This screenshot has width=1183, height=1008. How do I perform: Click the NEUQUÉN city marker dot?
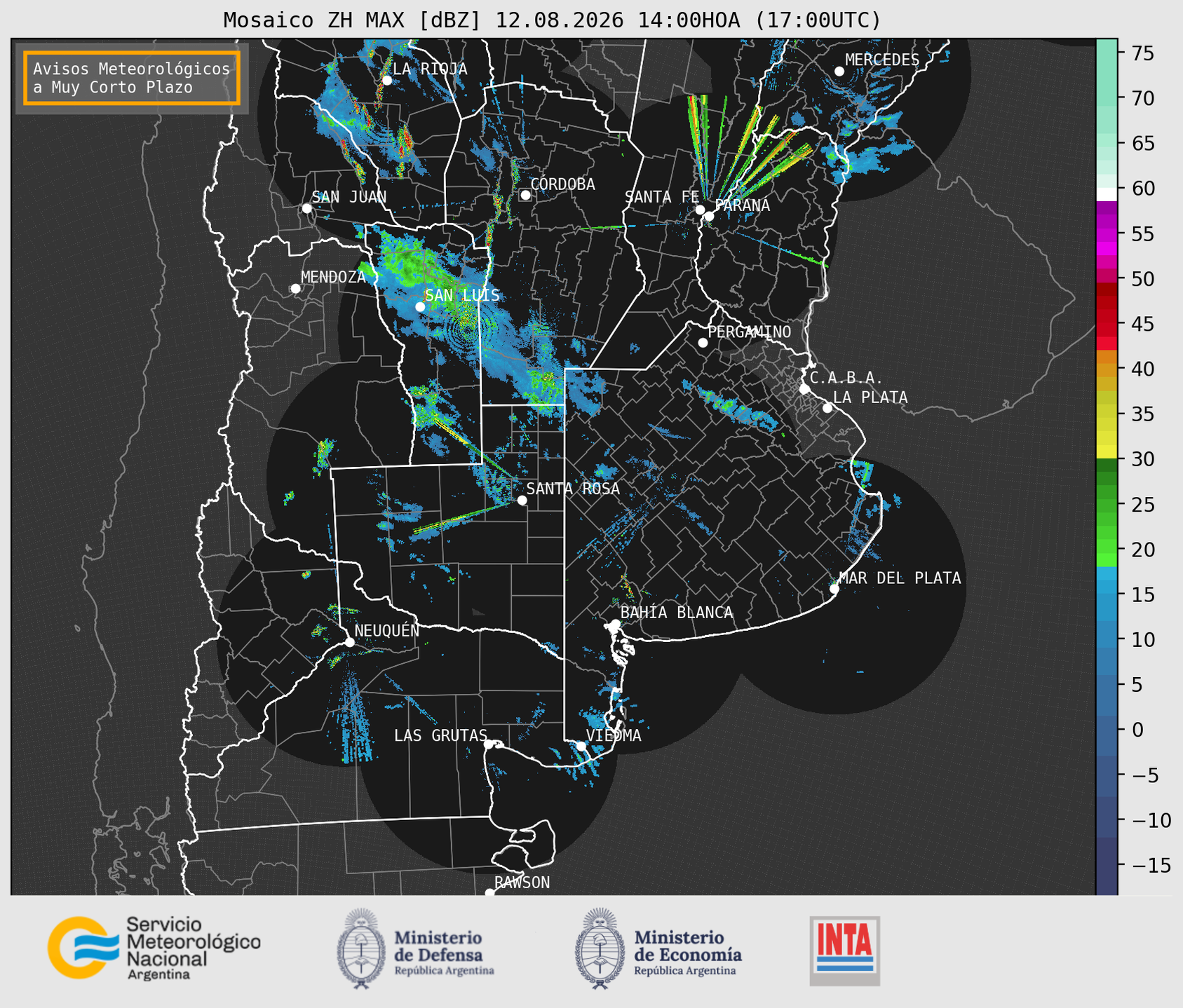[x=349, y=642]
